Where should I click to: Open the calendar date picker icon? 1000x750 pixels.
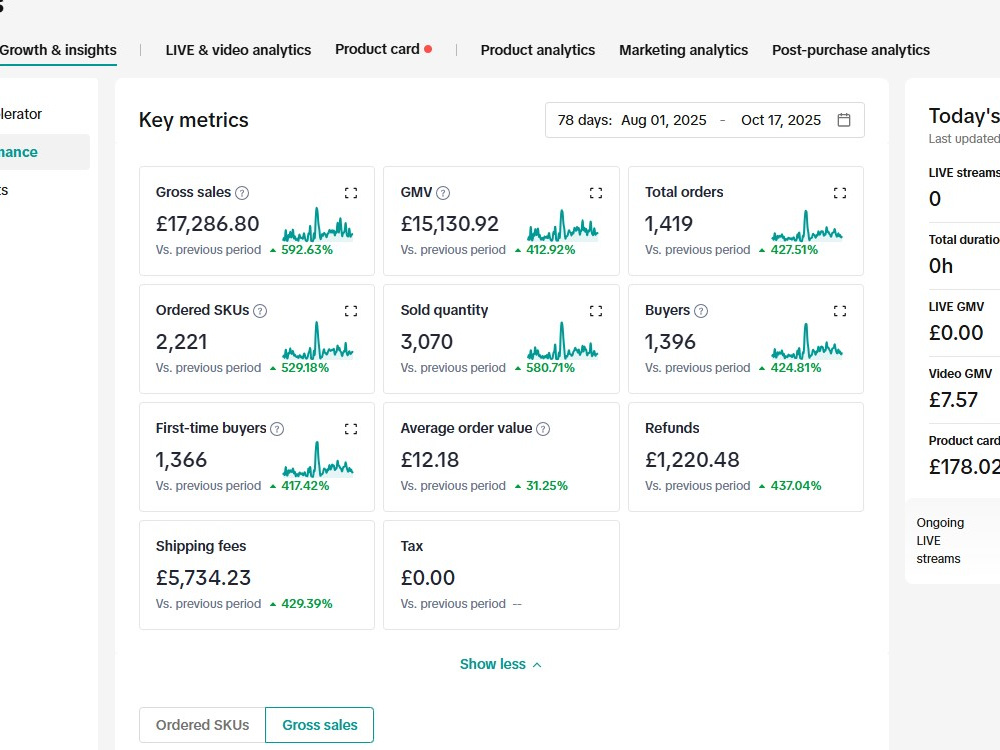point(844,120)
